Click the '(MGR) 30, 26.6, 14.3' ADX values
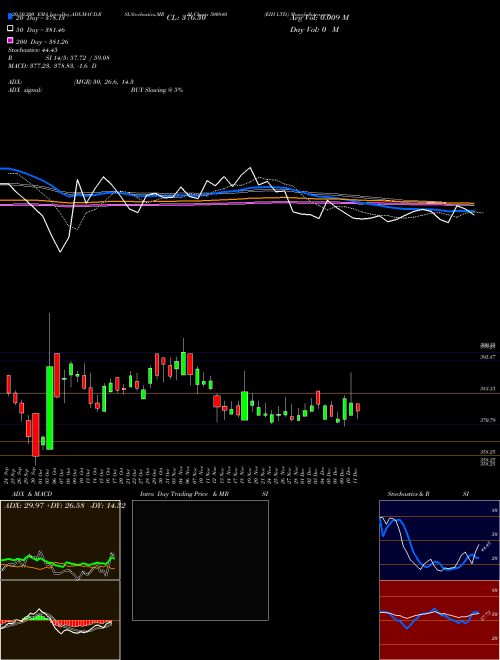Screen dimensions: 500x660 pos(104,82)
